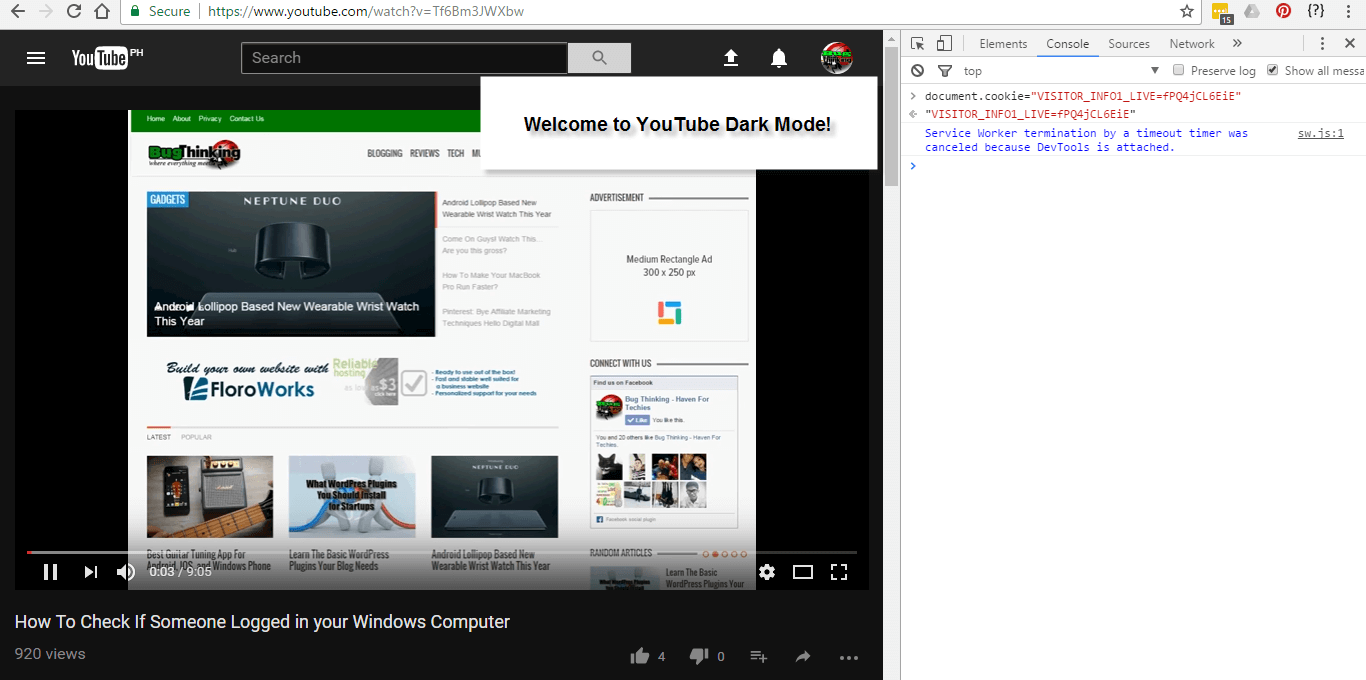Screen dimensions: 1366x680
Task: Bookmark this page with the star icon
Action: [x=1187, y=12]
